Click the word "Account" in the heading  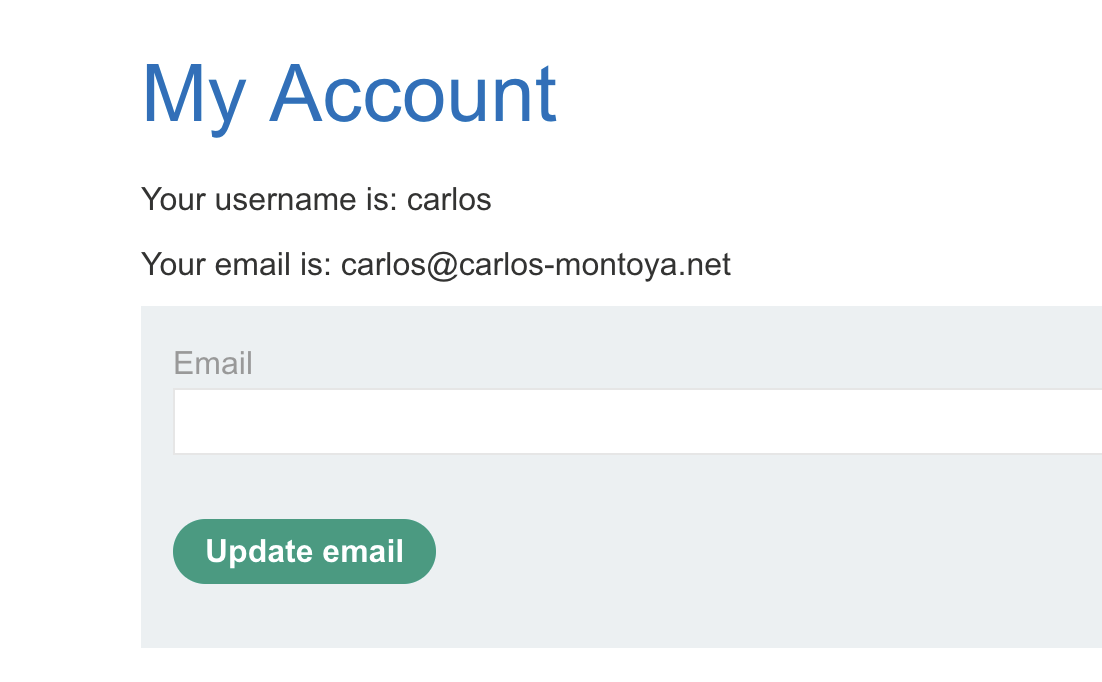pos(412,95)
